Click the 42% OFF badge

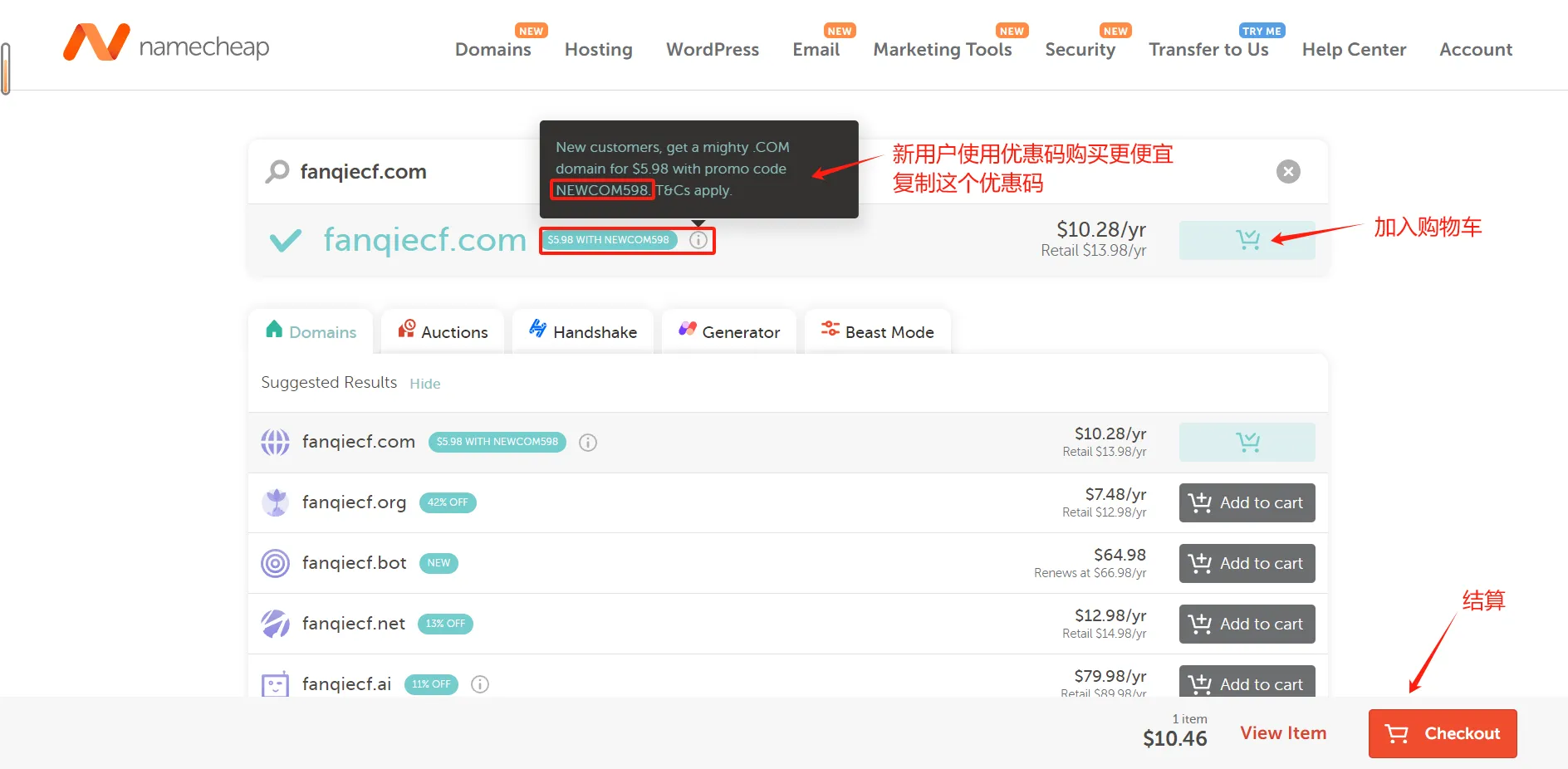point(448,502)
